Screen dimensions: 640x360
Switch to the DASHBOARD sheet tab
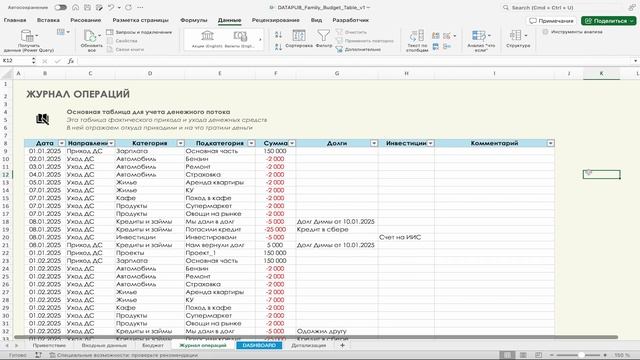259,345
